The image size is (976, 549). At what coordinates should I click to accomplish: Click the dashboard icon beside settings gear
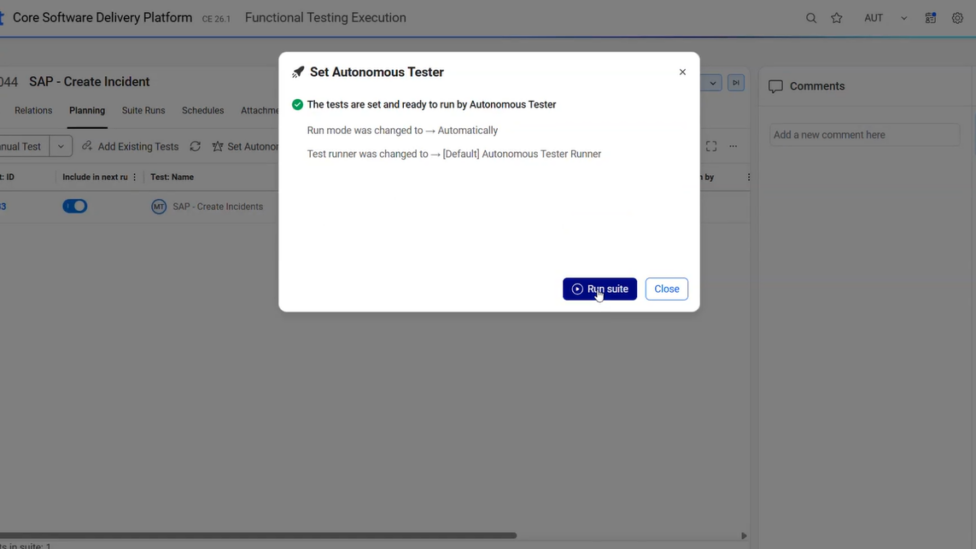(x=930, y=18)
